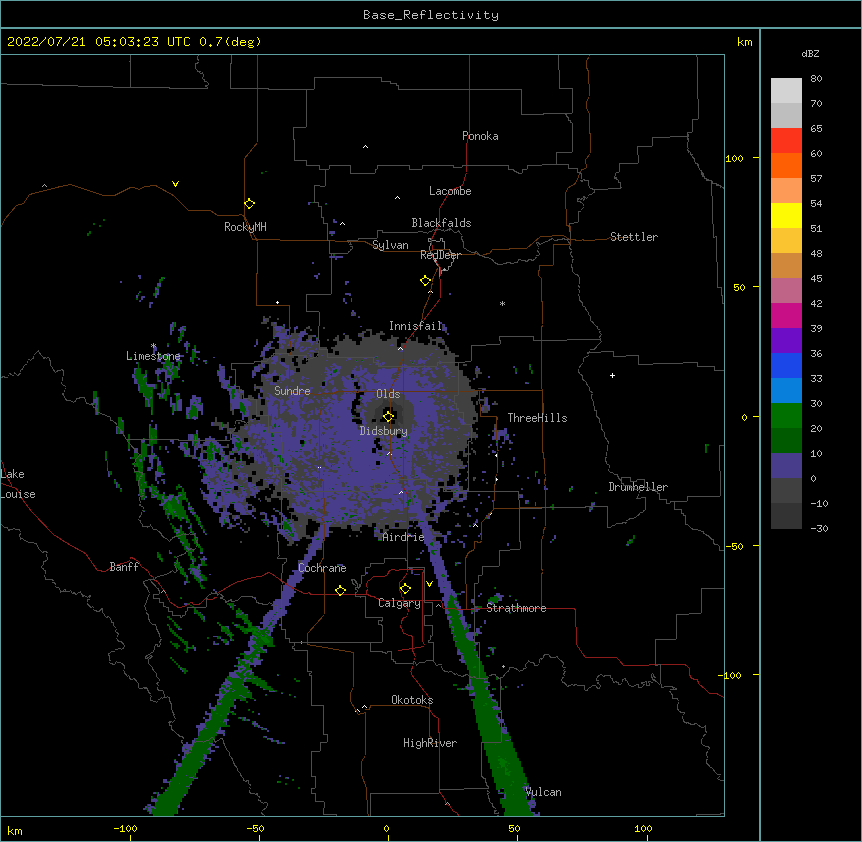Viewport: 862px width, 842px height.
Task: Click the 50 tick on horizontal axis
Action: tap(514, 828)
